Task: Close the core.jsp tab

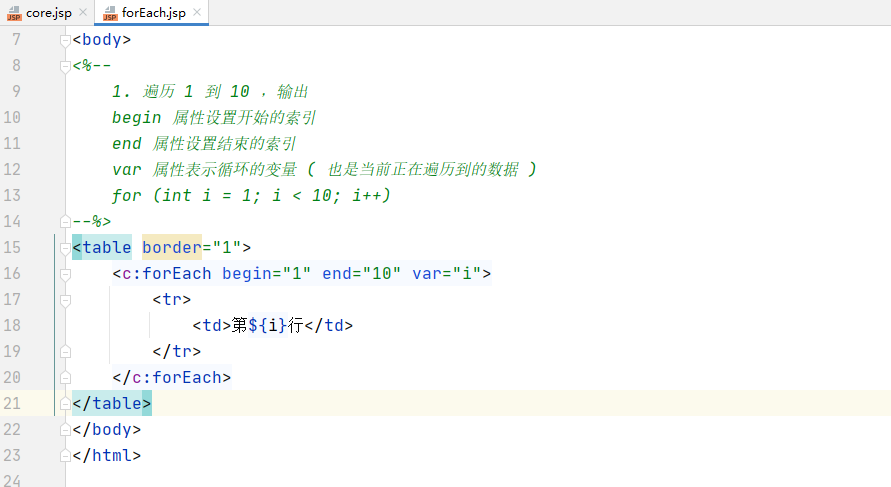Action: pos(83,12)
